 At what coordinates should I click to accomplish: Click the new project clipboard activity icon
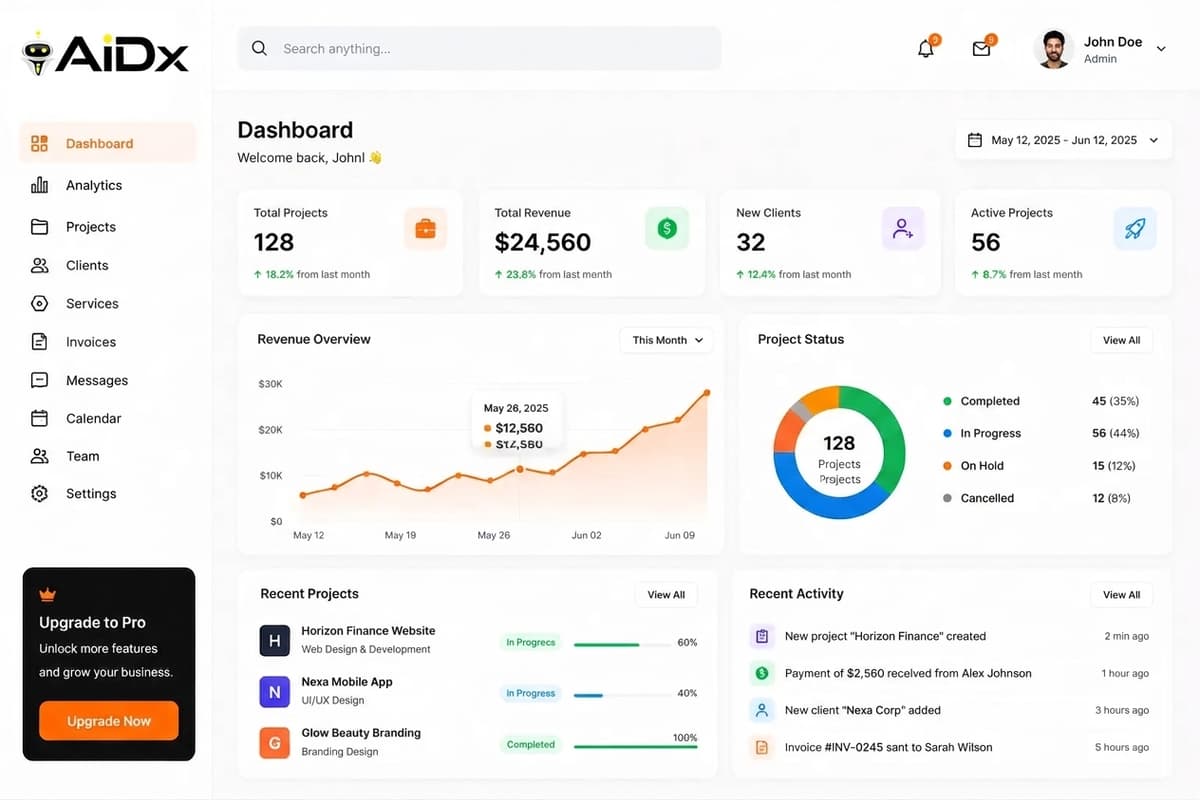tap(762, 636)
